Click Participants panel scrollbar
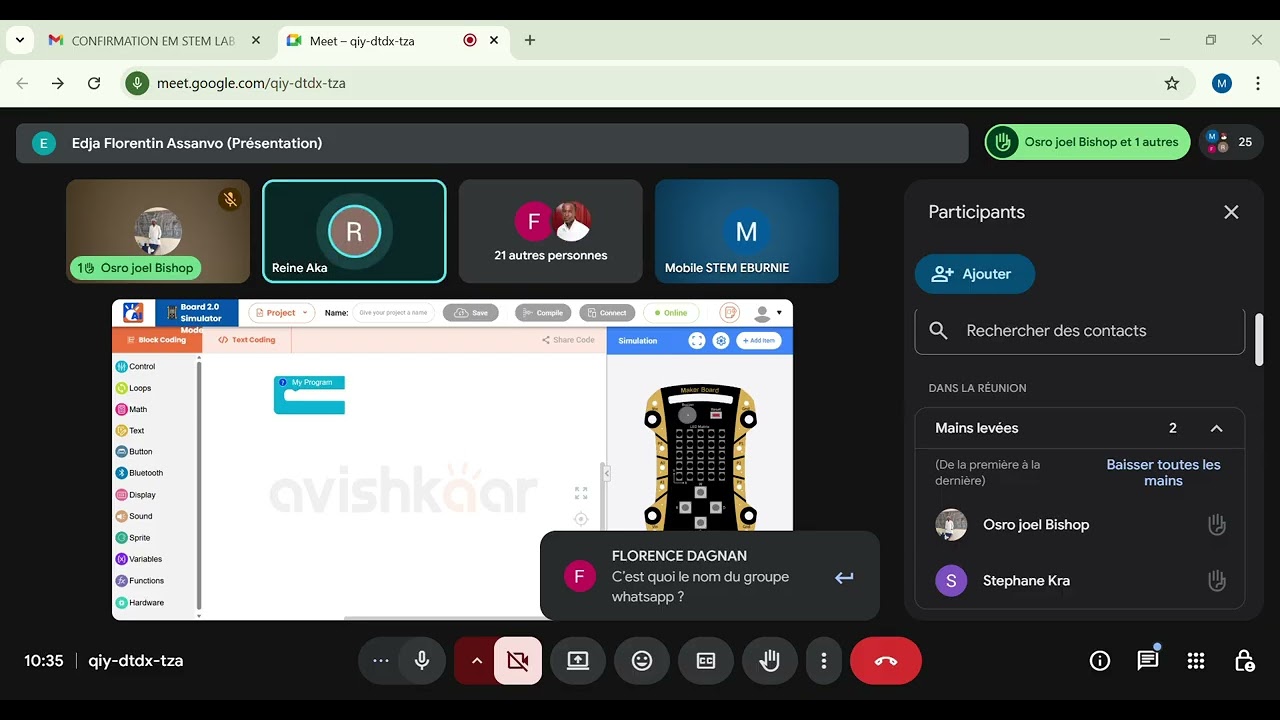 (x=1259, y=340)
